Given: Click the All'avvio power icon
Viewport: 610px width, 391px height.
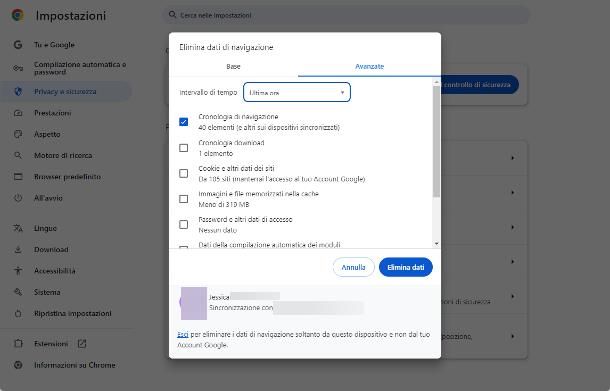Looking at the screenshot, I should [18, 198].
